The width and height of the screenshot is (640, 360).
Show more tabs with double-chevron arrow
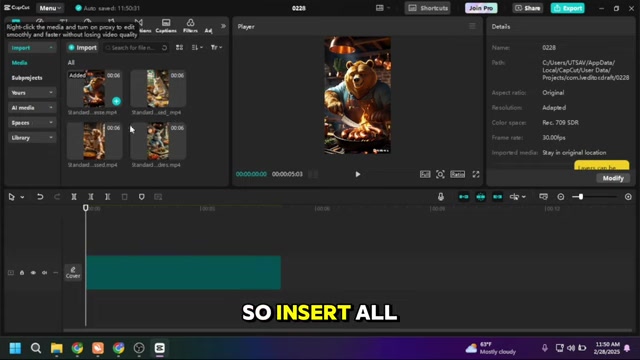point(223,26)
